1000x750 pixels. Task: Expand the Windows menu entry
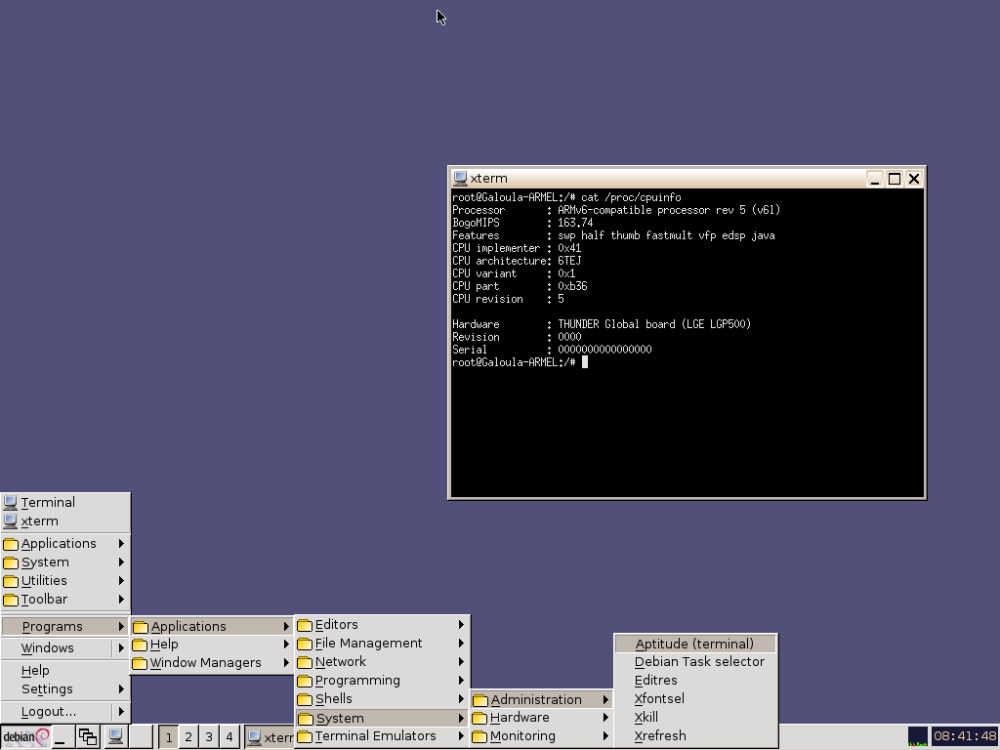(66, 648)
